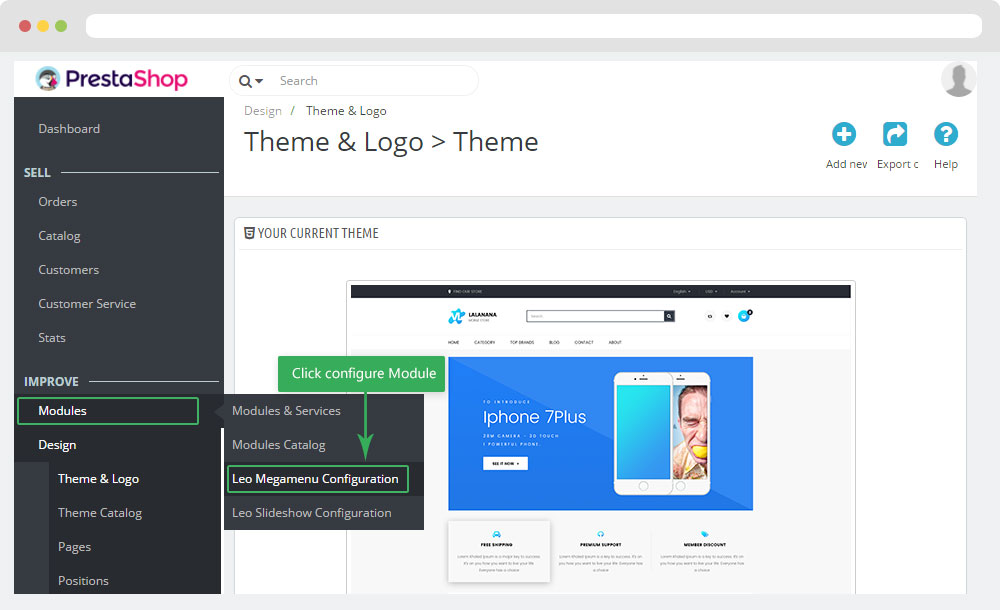Expand the Design sidebar section
This screenshot has height=610, width=1000.
coord(57,445)
